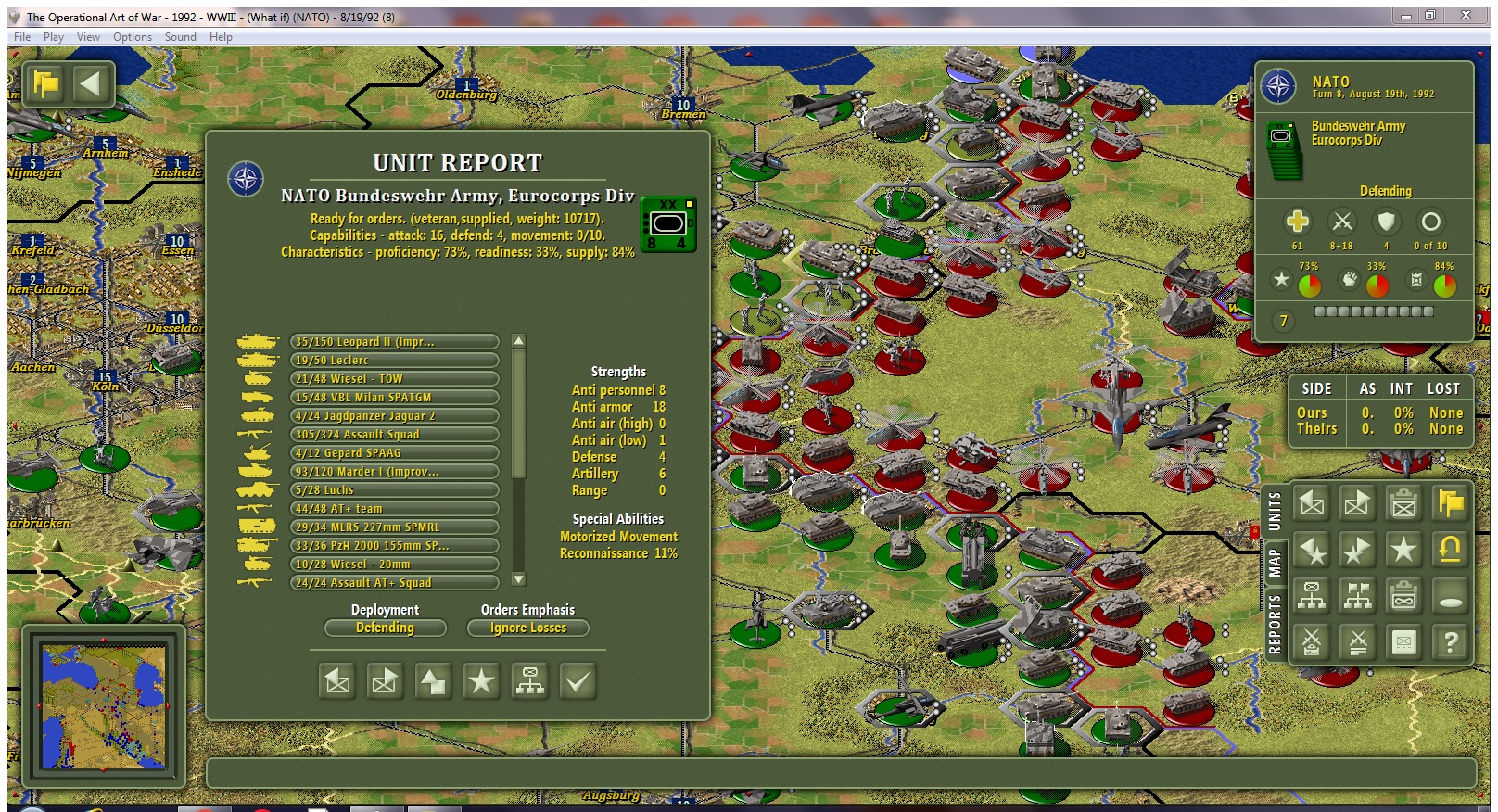1498x812 pixels.
Task: Open the File menu
Action: click(22, 37)
